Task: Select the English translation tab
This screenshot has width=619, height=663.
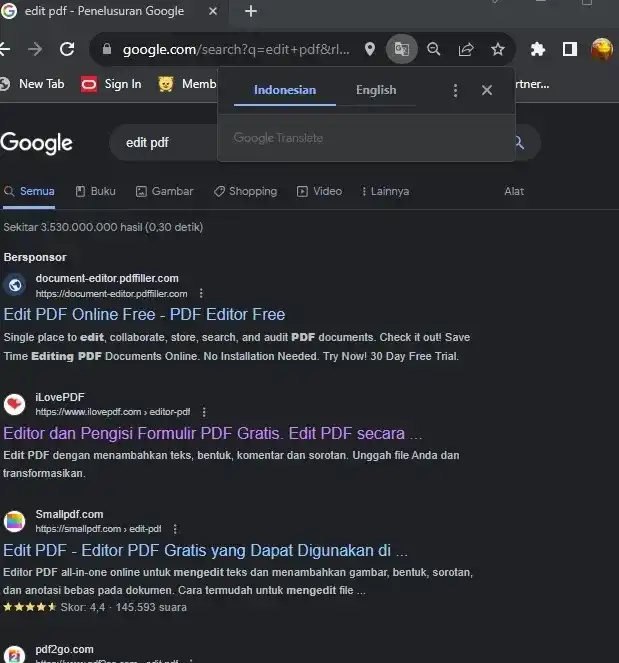Action: point(376,90)
